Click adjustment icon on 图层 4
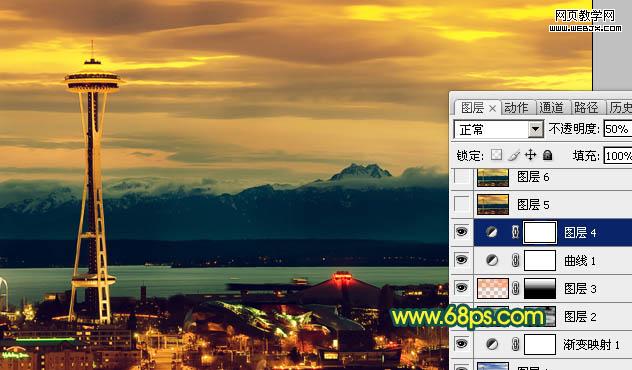This screenshot has width=632, height=370. click(491, 232)
